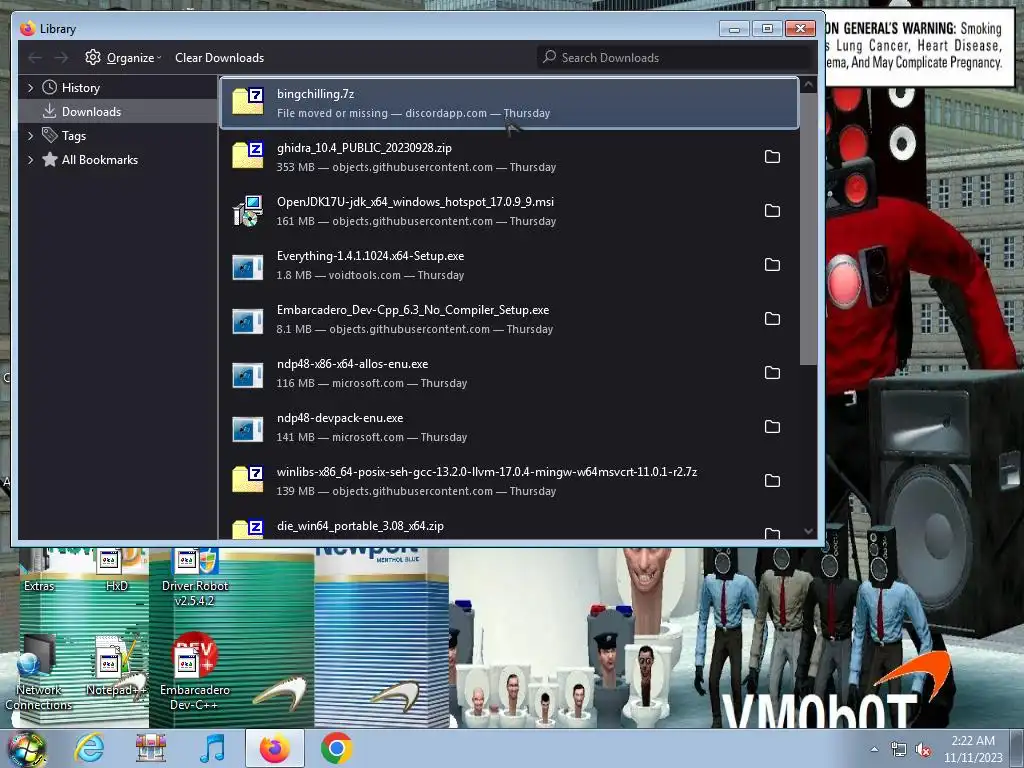Show Everything Setup exe in folder

772,264
